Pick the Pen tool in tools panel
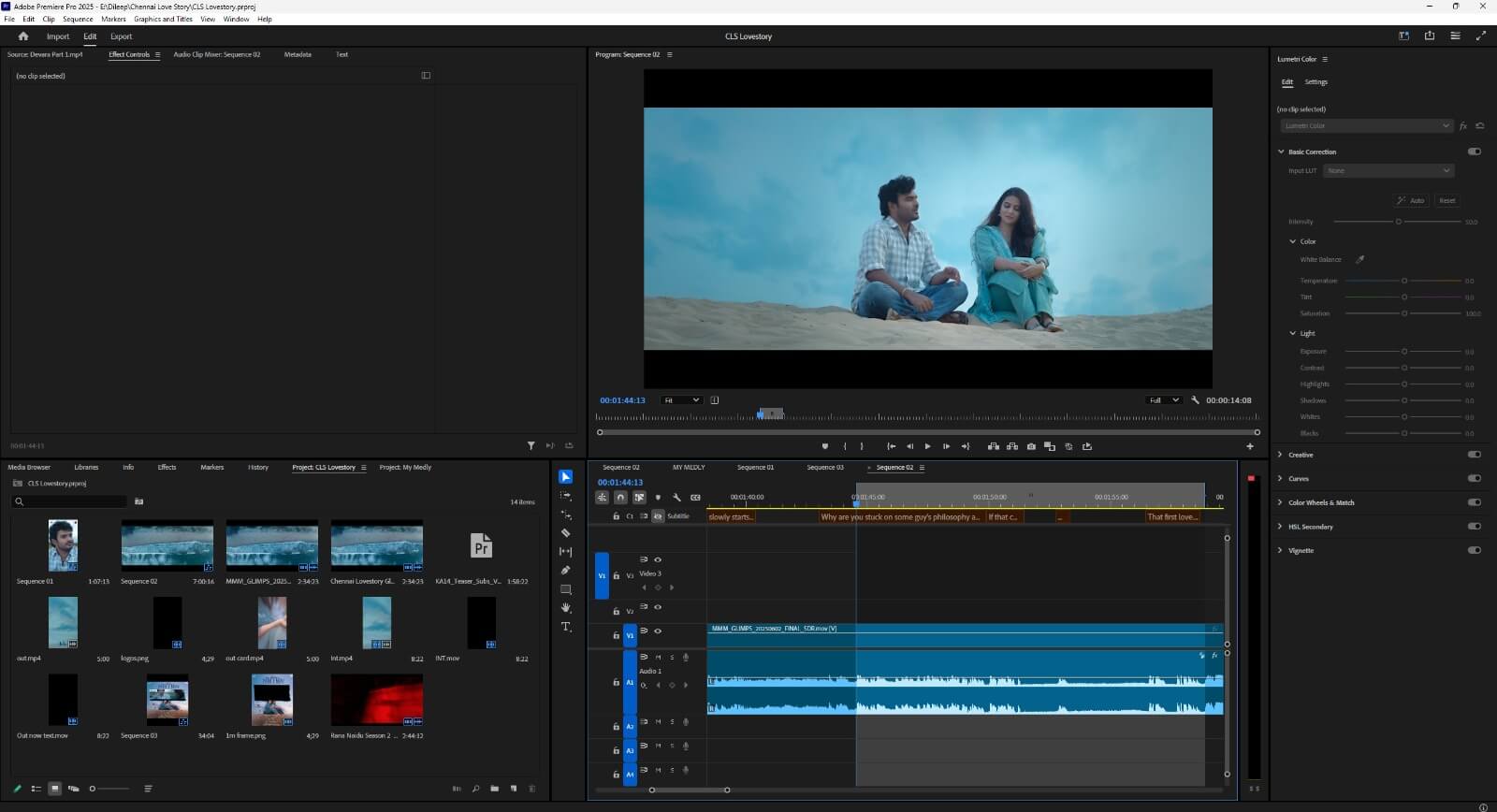Image resolution: width=1497 pixels, height=812 pixels. click(565, 571)
